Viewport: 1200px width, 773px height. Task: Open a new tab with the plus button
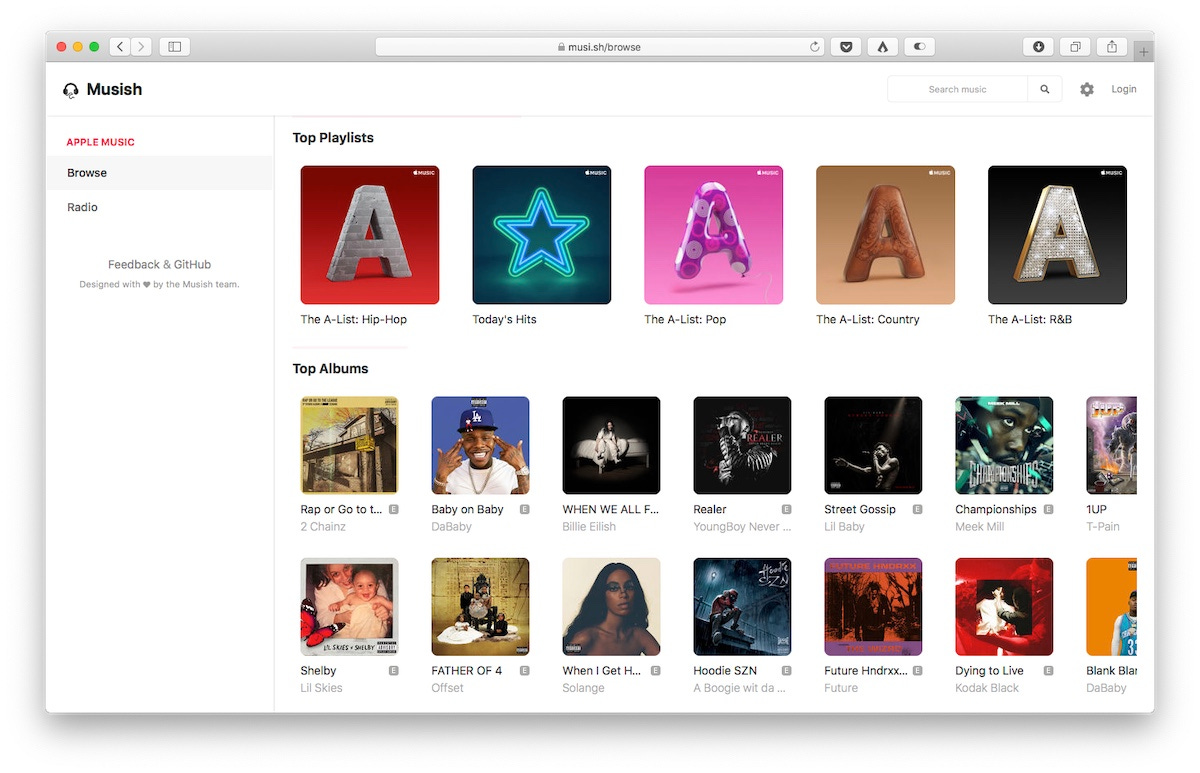tap(1144, 51)
